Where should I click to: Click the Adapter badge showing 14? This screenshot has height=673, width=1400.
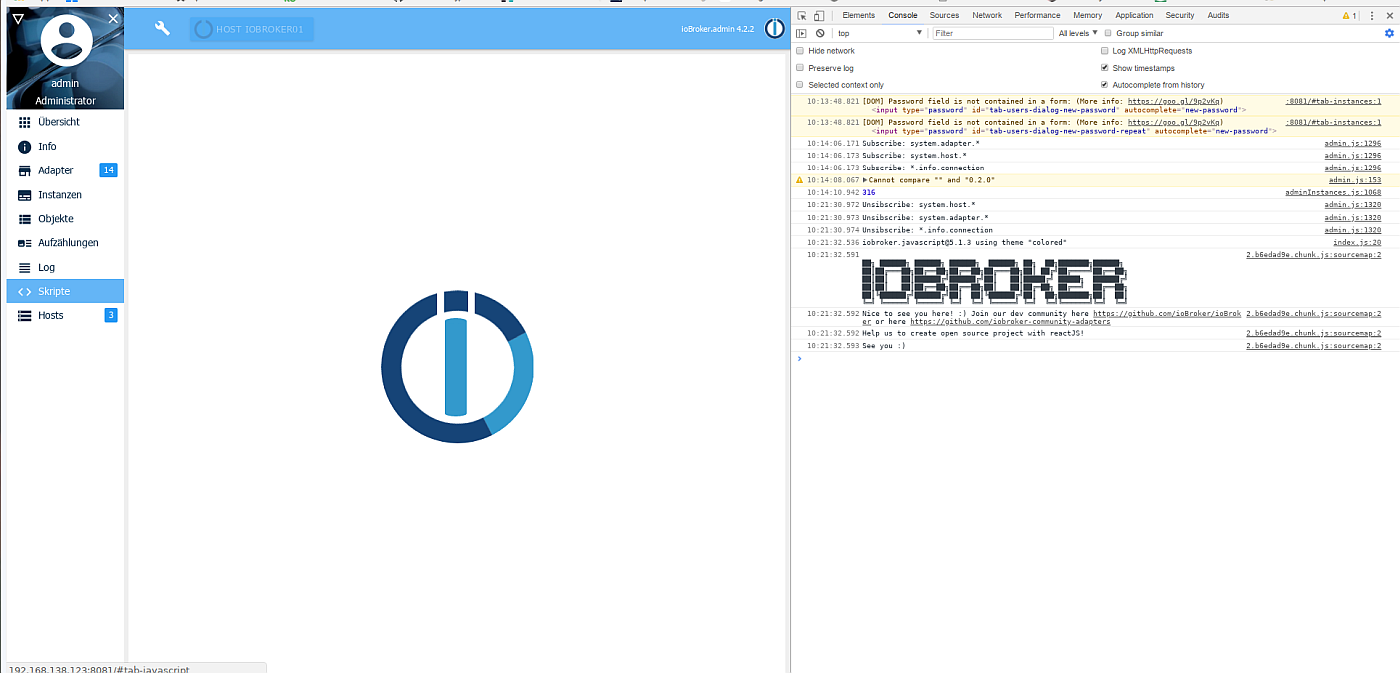108,170
